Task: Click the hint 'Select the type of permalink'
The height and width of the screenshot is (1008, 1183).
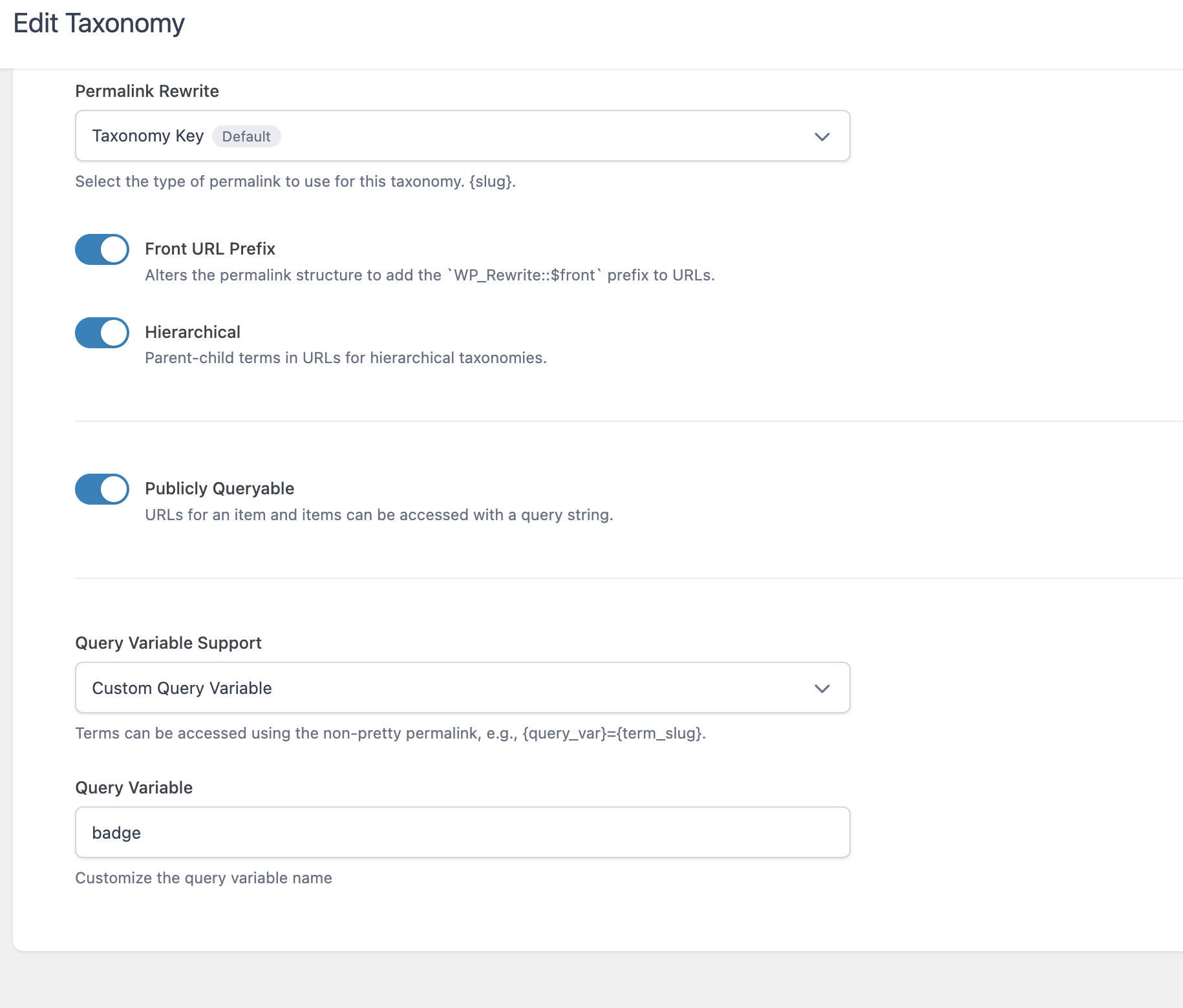Action: 295,182
